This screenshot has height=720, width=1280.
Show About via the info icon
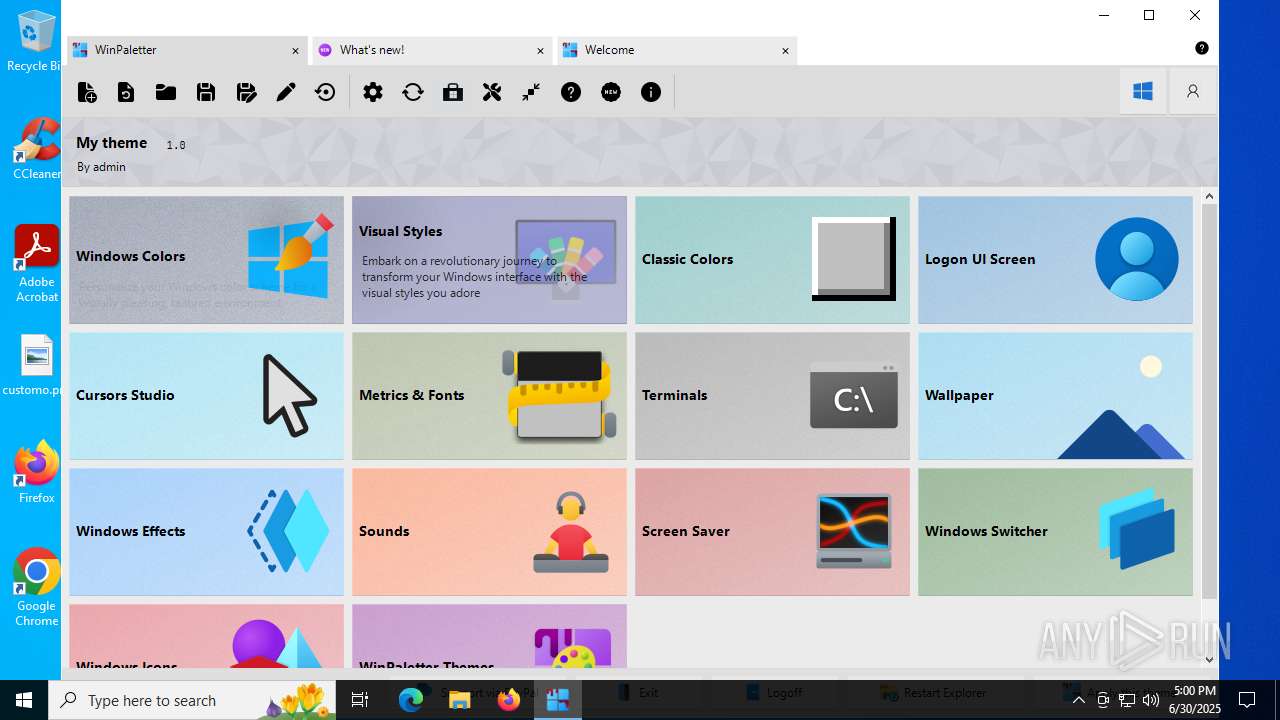coord(651,92)
